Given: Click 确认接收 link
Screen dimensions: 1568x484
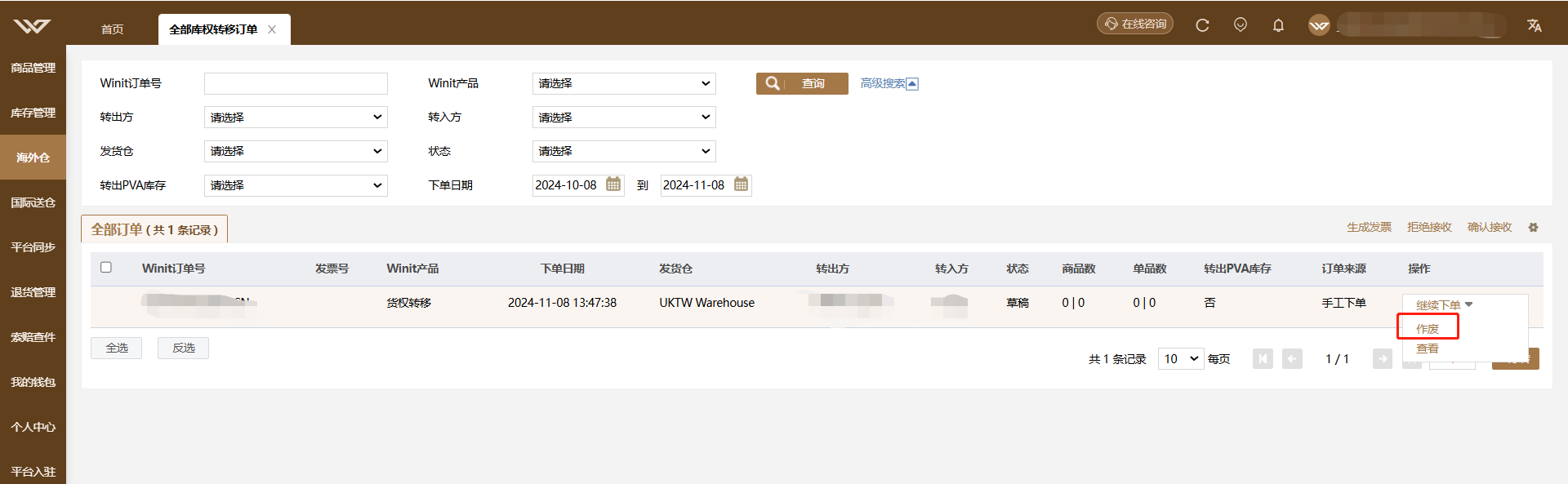Looking at the screenshot, I should point(1490,228).
